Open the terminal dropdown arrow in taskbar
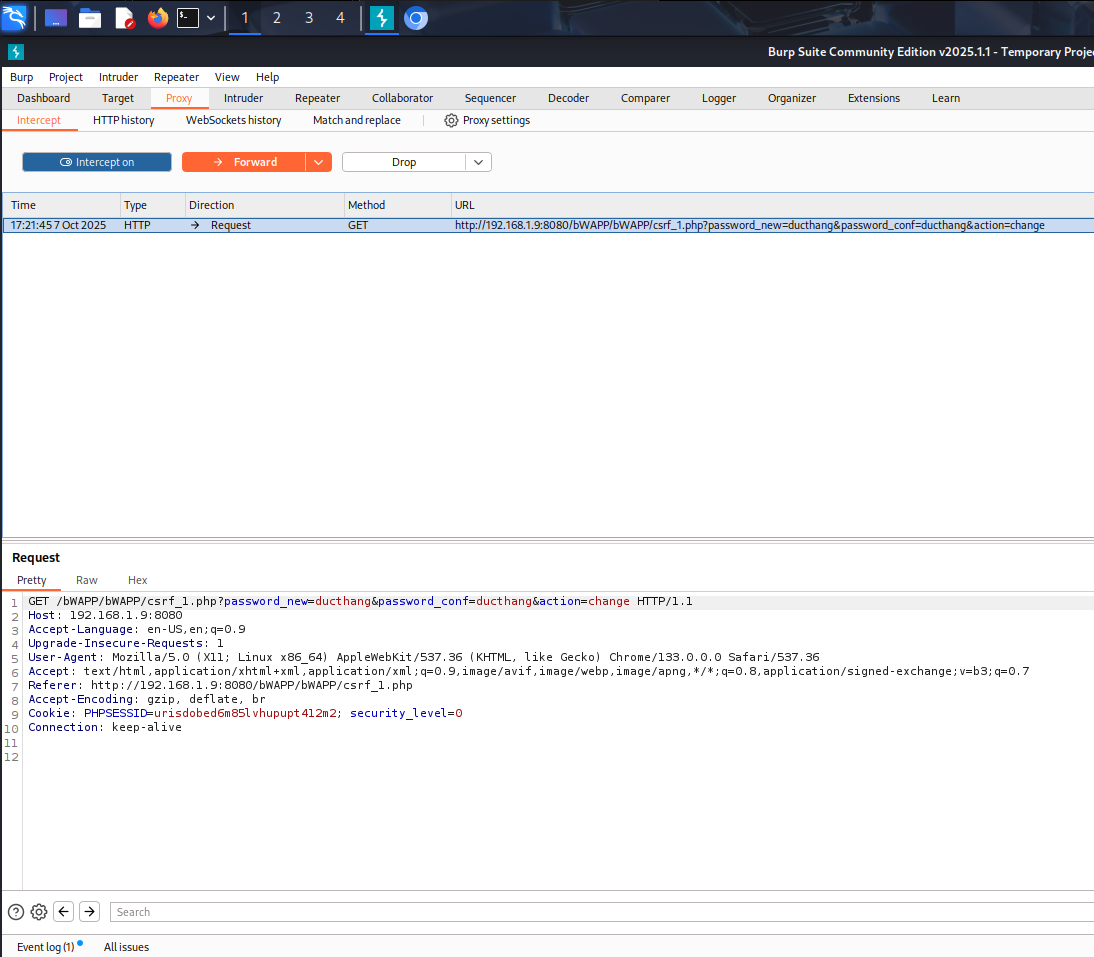The image size is (1094, 957). coord(211,18)
